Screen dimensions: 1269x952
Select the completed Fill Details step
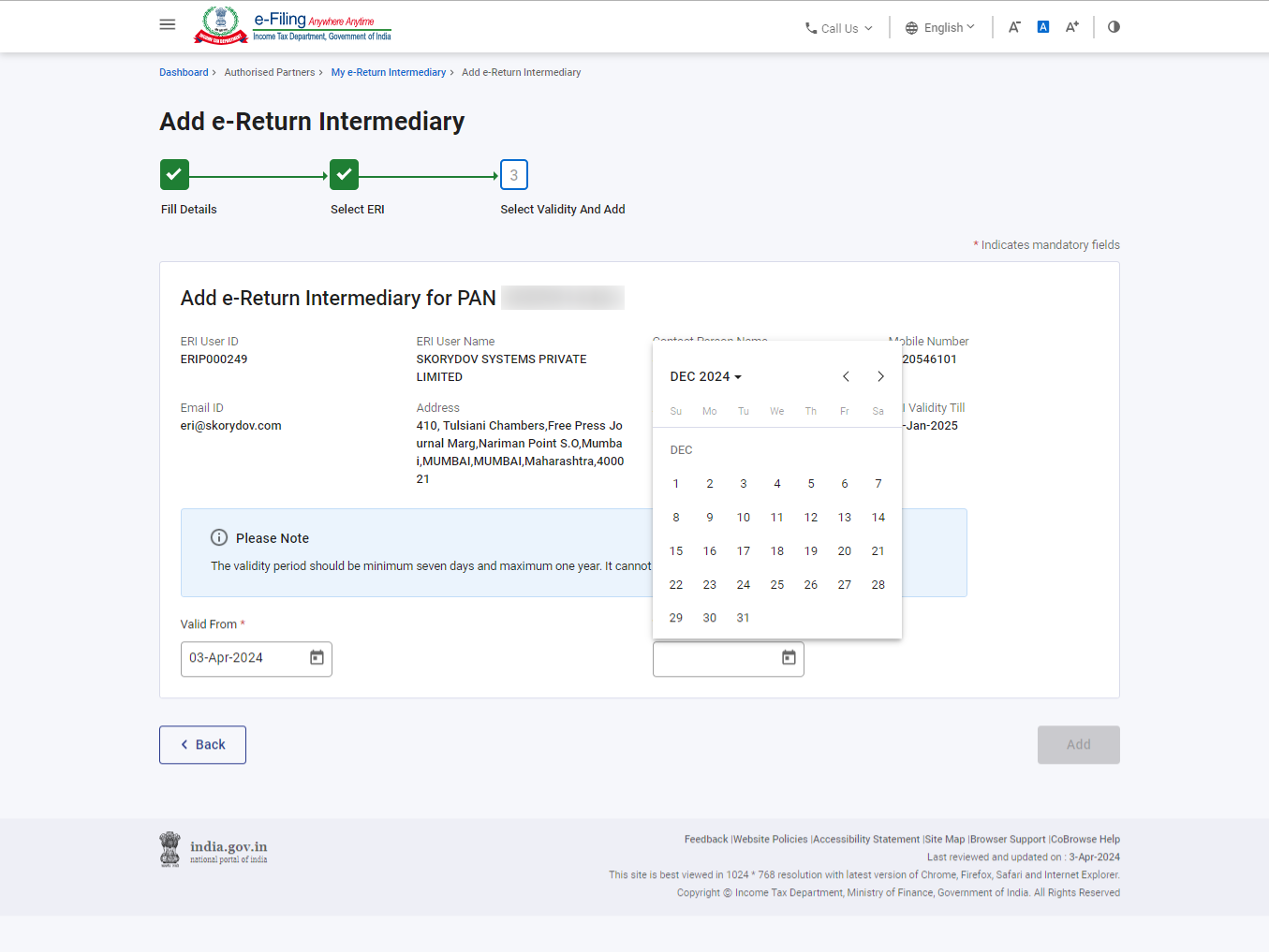[174, 174]
